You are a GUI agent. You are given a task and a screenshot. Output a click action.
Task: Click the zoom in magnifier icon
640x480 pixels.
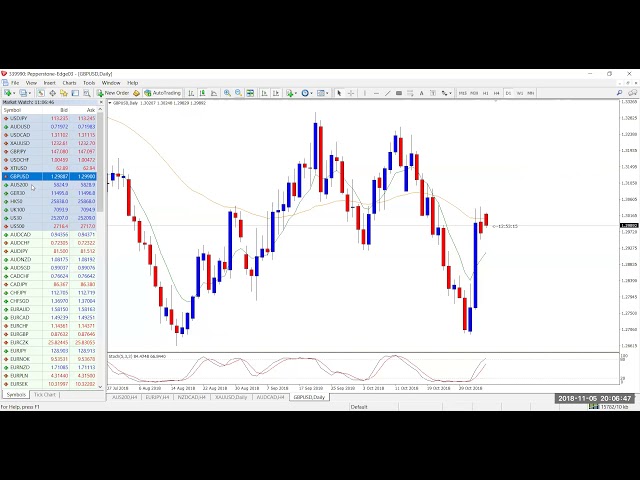point(227,93)
